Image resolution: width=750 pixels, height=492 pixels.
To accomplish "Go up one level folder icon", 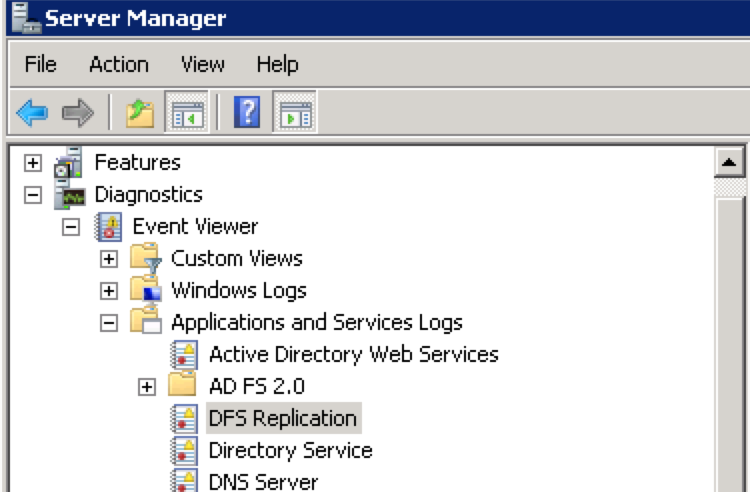I will click(140, 113).
